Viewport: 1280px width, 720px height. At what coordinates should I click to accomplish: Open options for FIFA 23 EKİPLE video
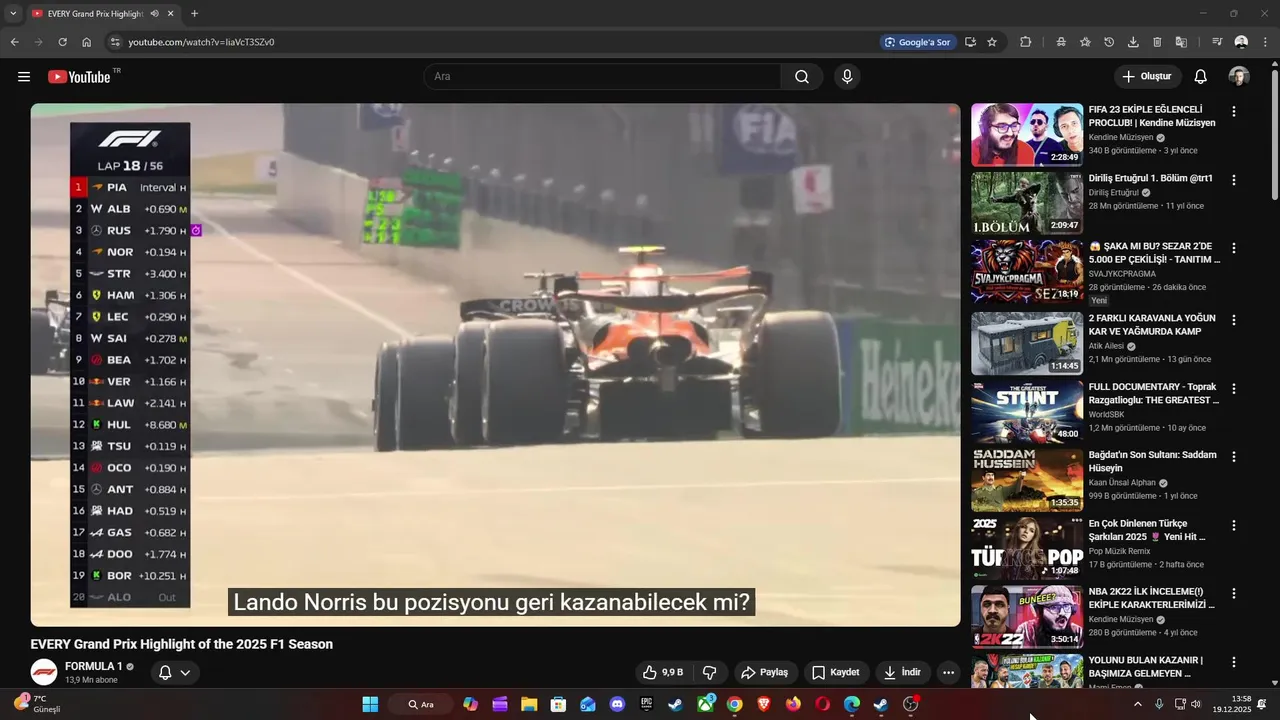[x=1234, y=112]
